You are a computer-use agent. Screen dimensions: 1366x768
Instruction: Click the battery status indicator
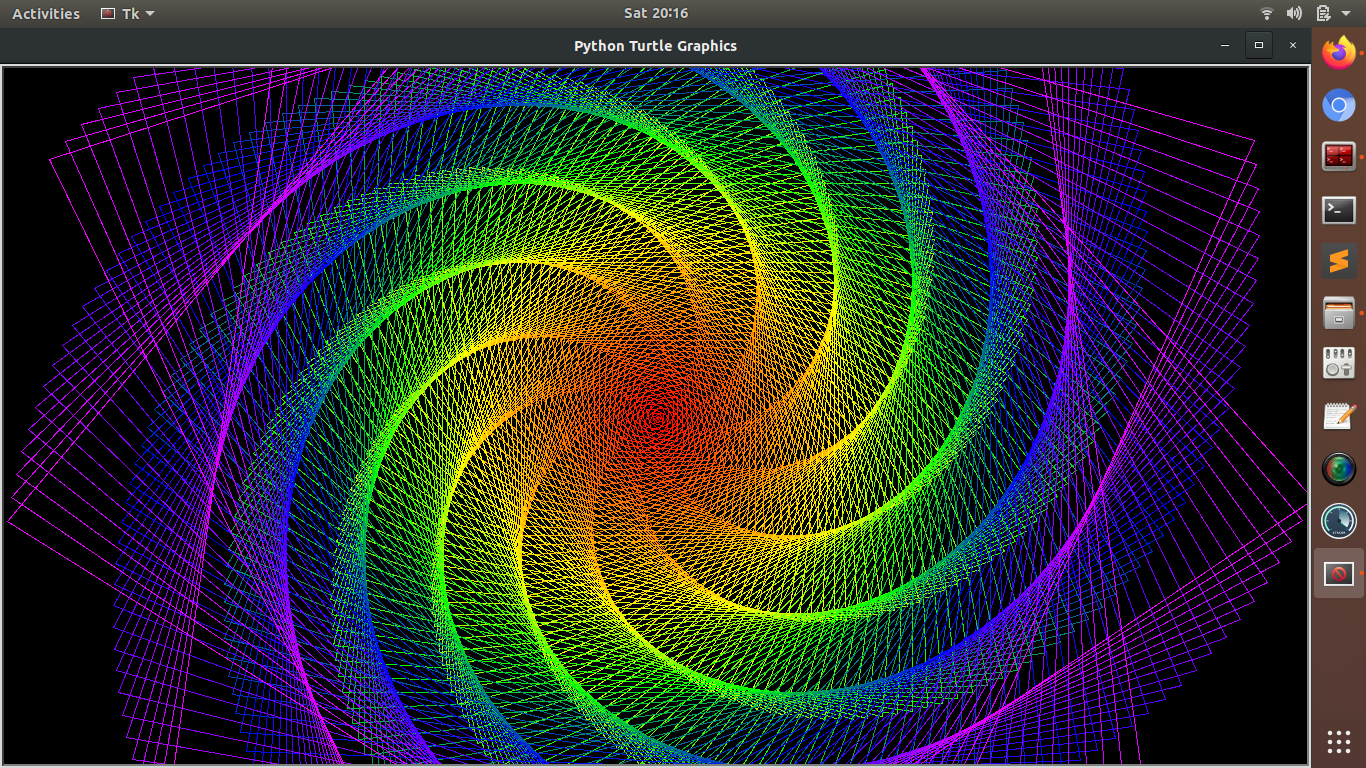point(1323,13)
